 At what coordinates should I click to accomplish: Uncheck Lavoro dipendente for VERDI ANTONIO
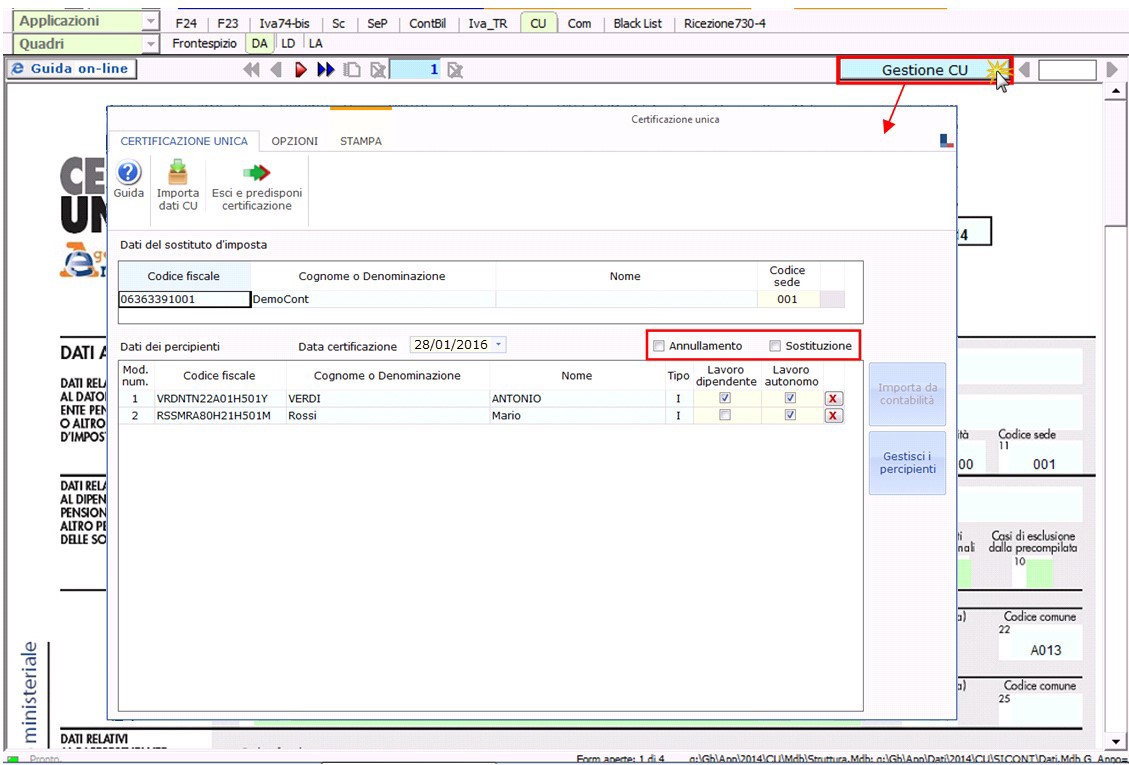(x=725, y=398)
